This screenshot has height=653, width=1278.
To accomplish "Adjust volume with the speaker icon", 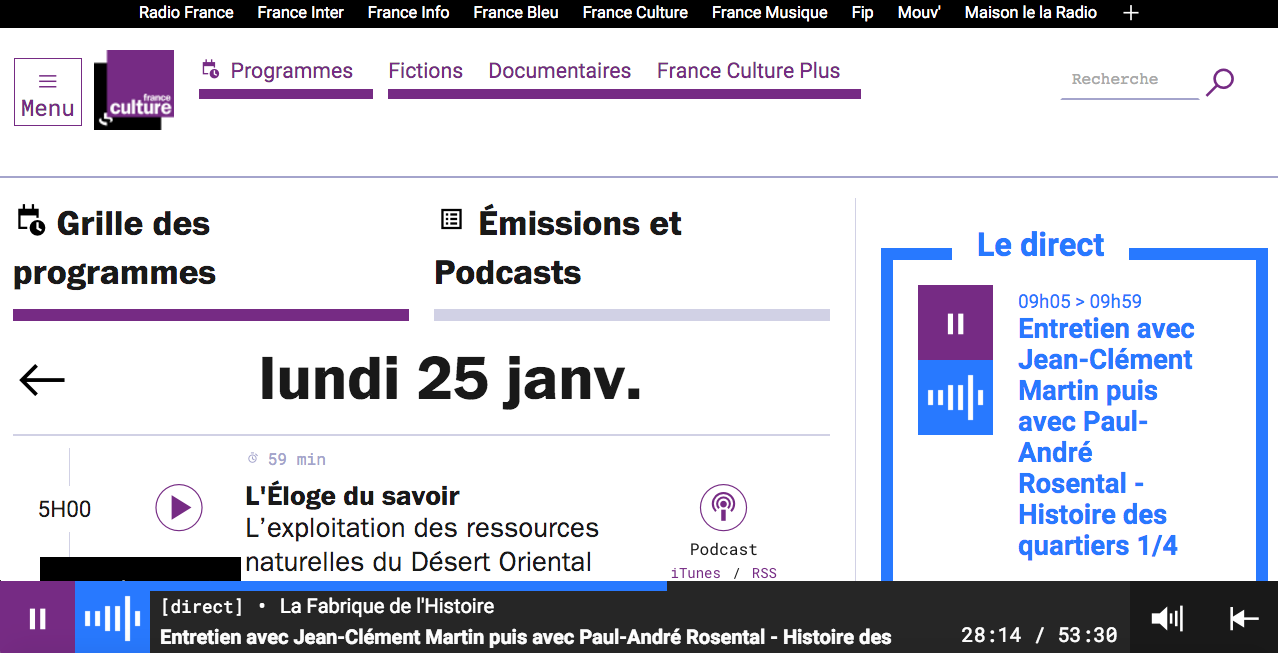I will [x=1165, y=617].
